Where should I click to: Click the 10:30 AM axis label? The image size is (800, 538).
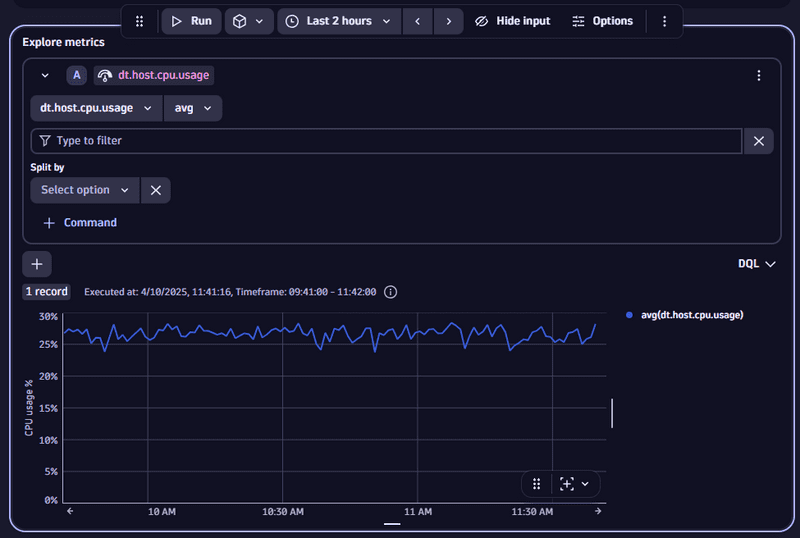[x=283, y=511]
